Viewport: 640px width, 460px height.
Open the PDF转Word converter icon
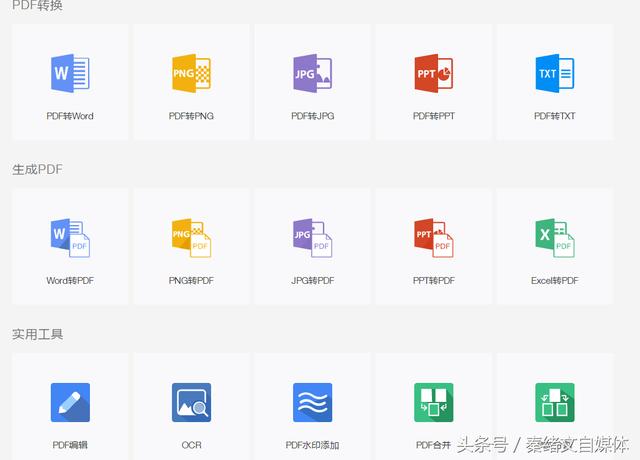70,73
